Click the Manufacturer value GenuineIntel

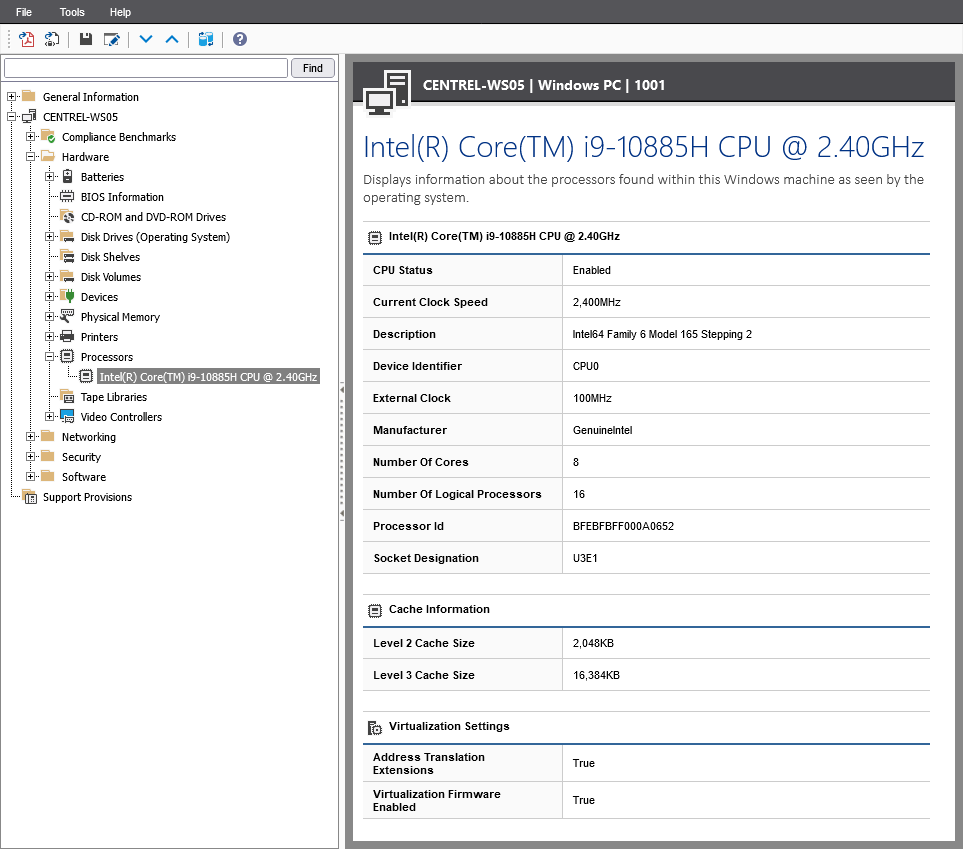pos(602,430)
